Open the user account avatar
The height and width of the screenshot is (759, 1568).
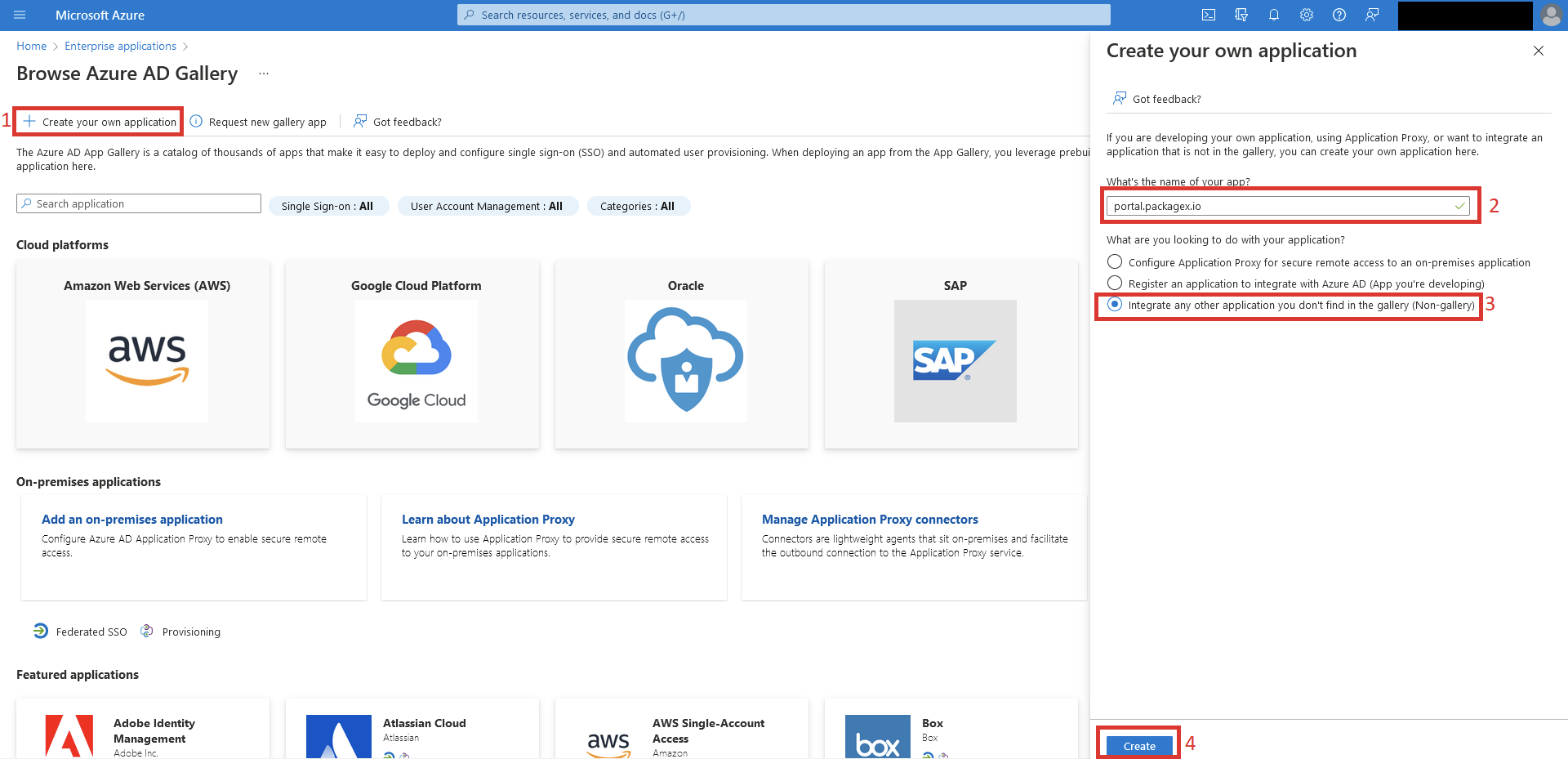point(1551,15)
